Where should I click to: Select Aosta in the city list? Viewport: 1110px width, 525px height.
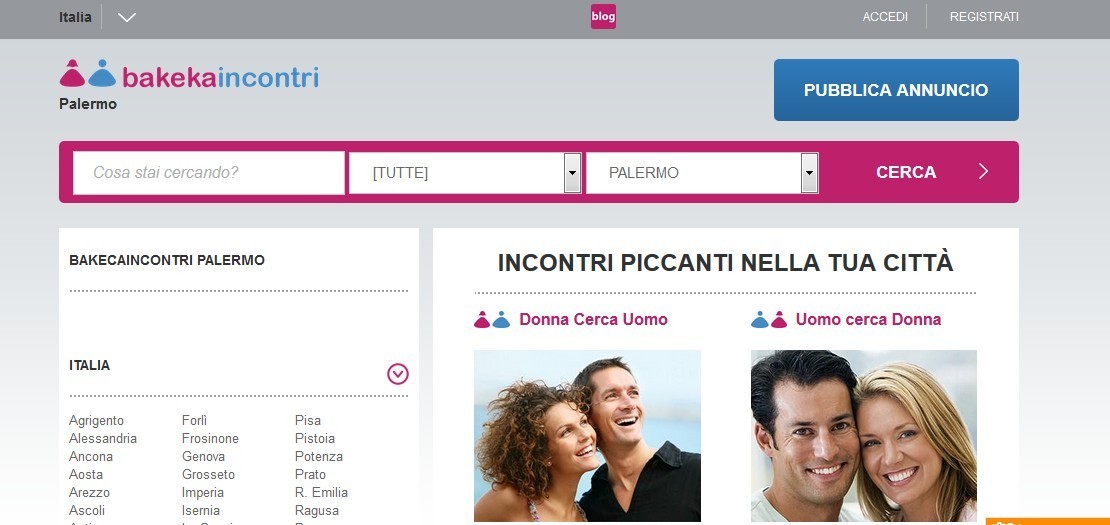(86, 475)
